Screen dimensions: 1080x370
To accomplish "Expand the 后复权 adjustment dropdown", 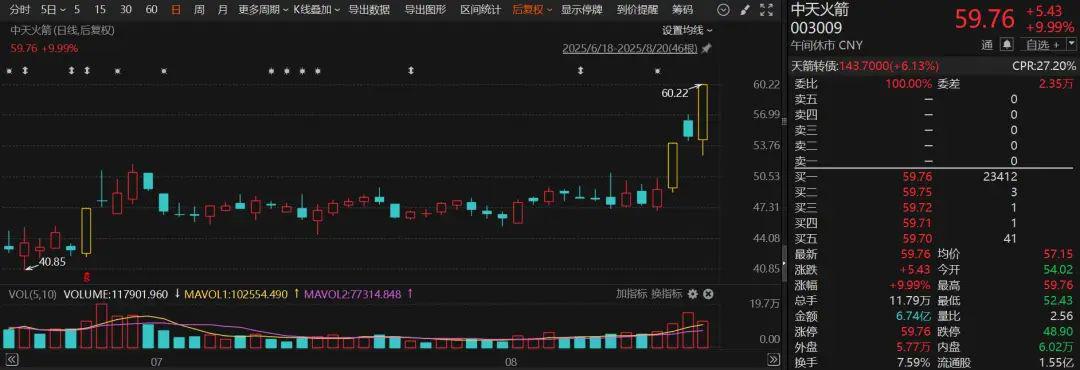I will (532, 10).
